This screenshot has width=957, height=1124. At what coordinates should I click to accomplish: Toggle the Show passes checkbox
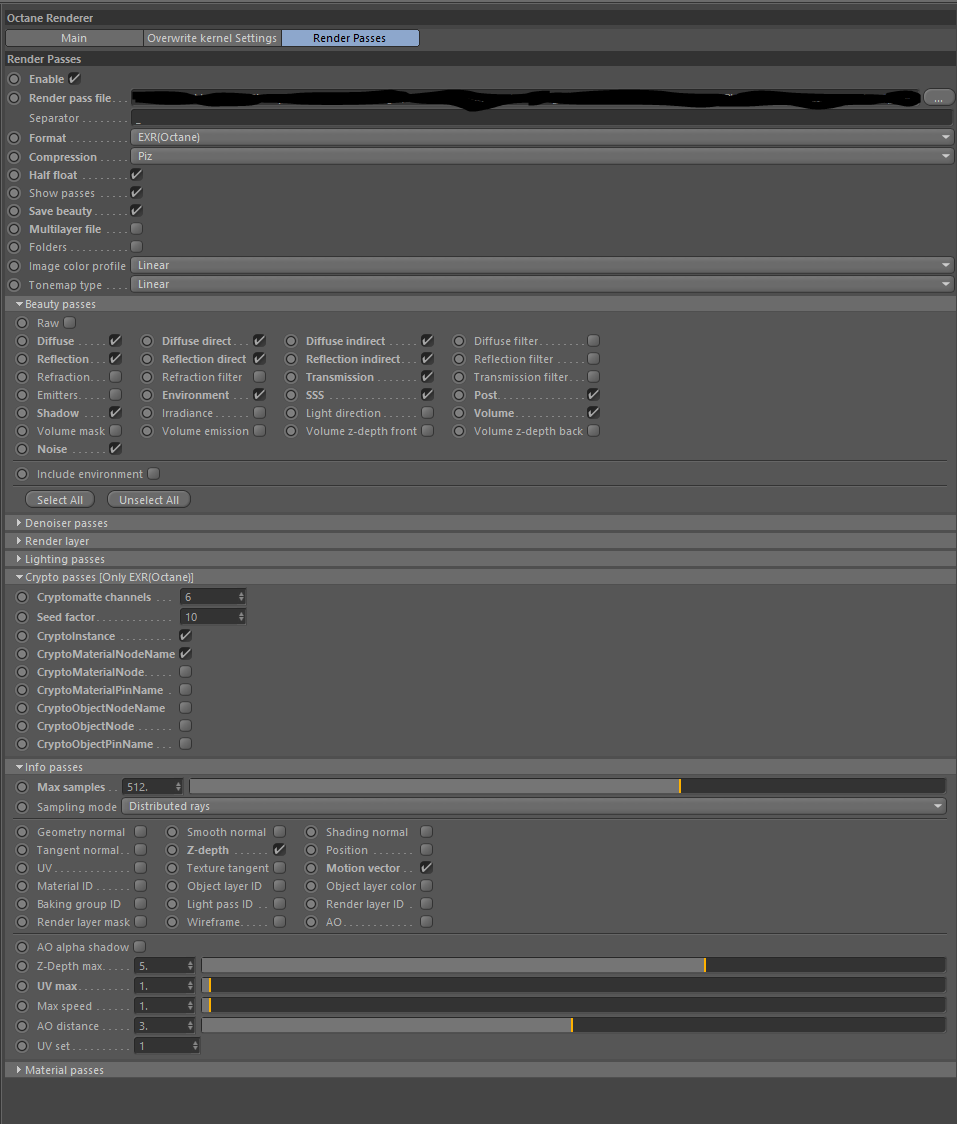point(136,193)
